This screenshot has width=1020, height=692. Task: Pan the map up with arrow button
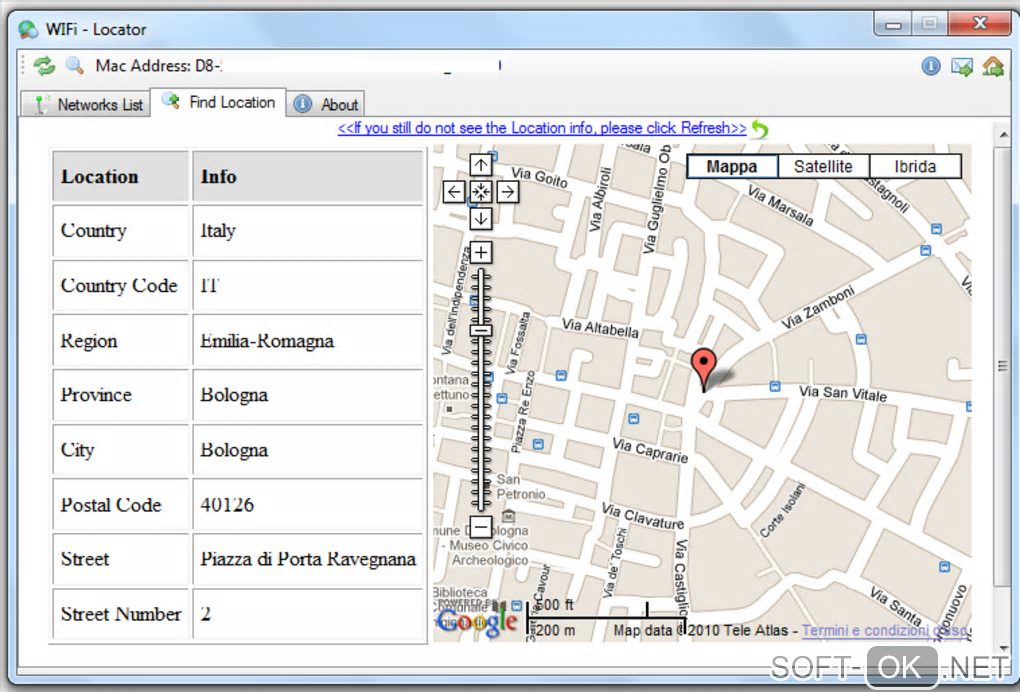[481, 165]
